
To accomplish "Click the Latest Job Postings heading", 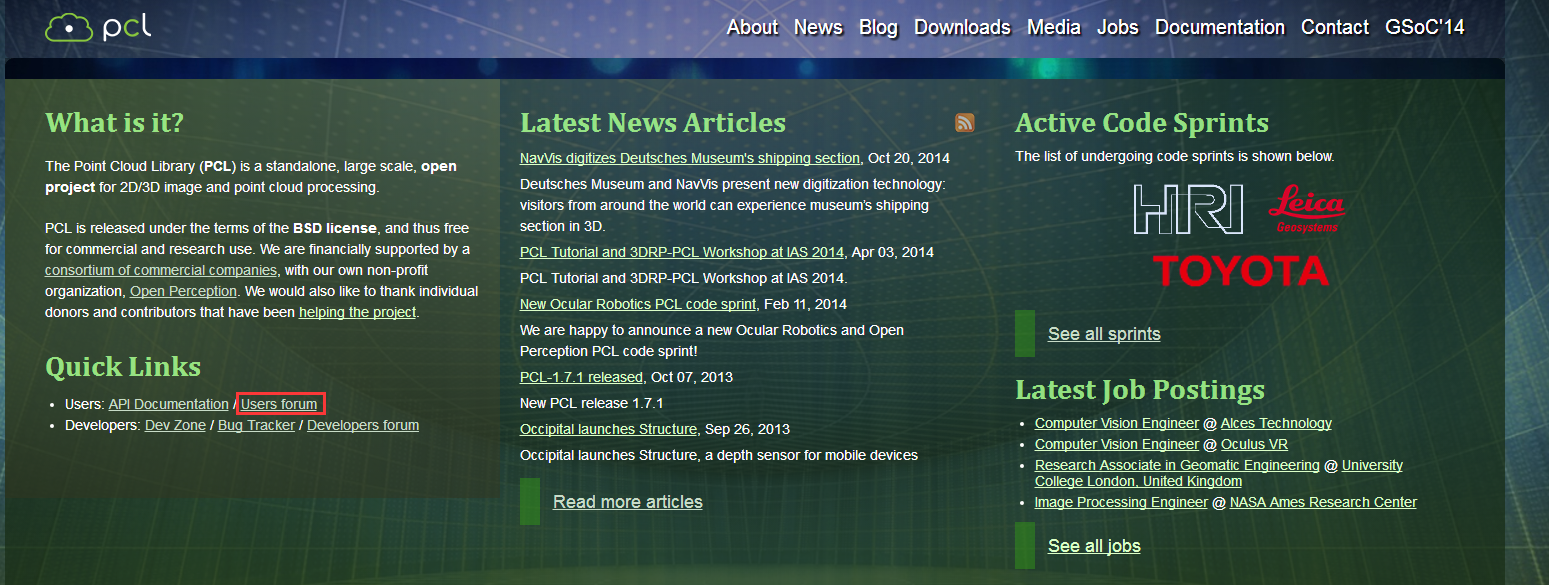I will [1140, 390].
